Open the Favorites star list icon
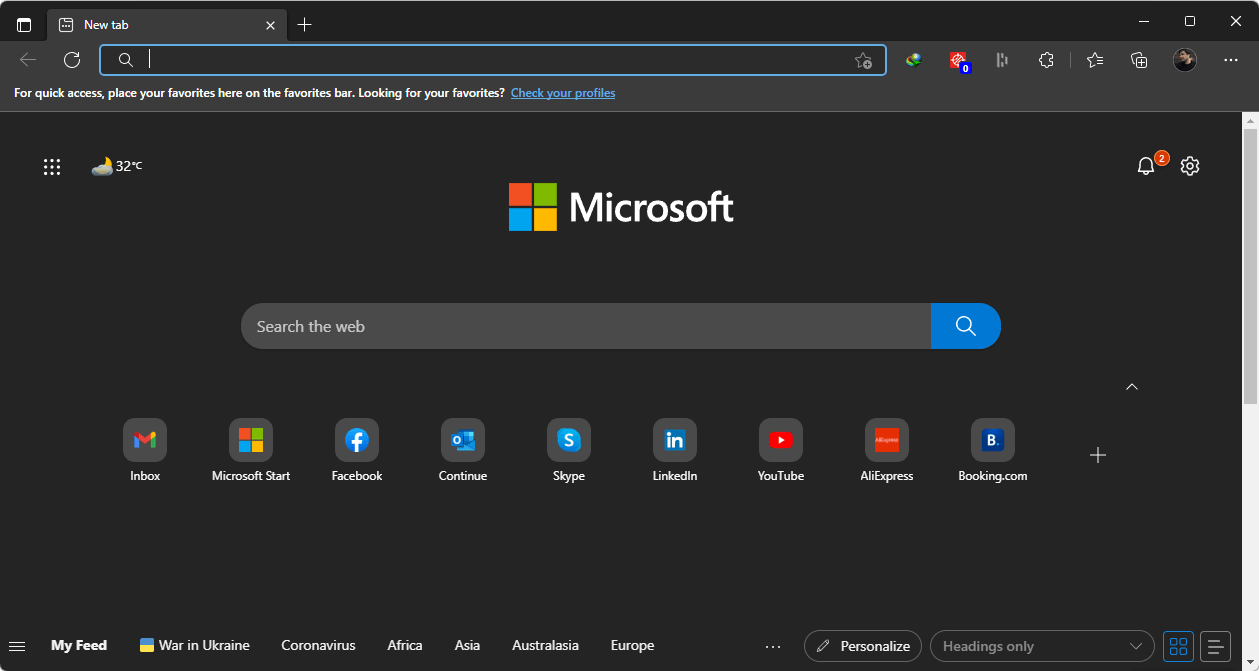Screen dimensions: 1259x671 [x=1095, y=60]
